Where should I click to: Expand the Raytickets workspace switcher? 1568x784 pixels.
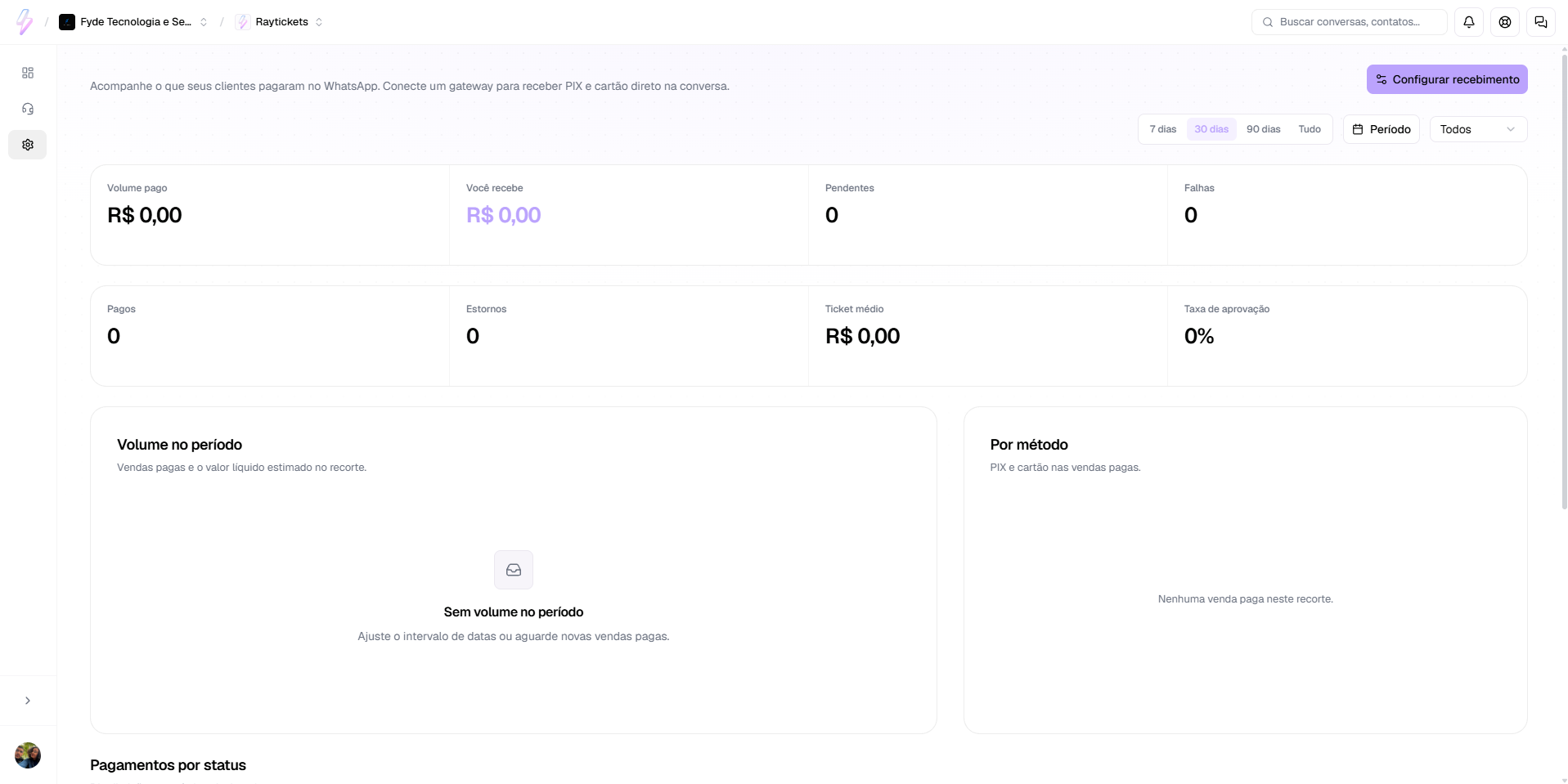279,22
